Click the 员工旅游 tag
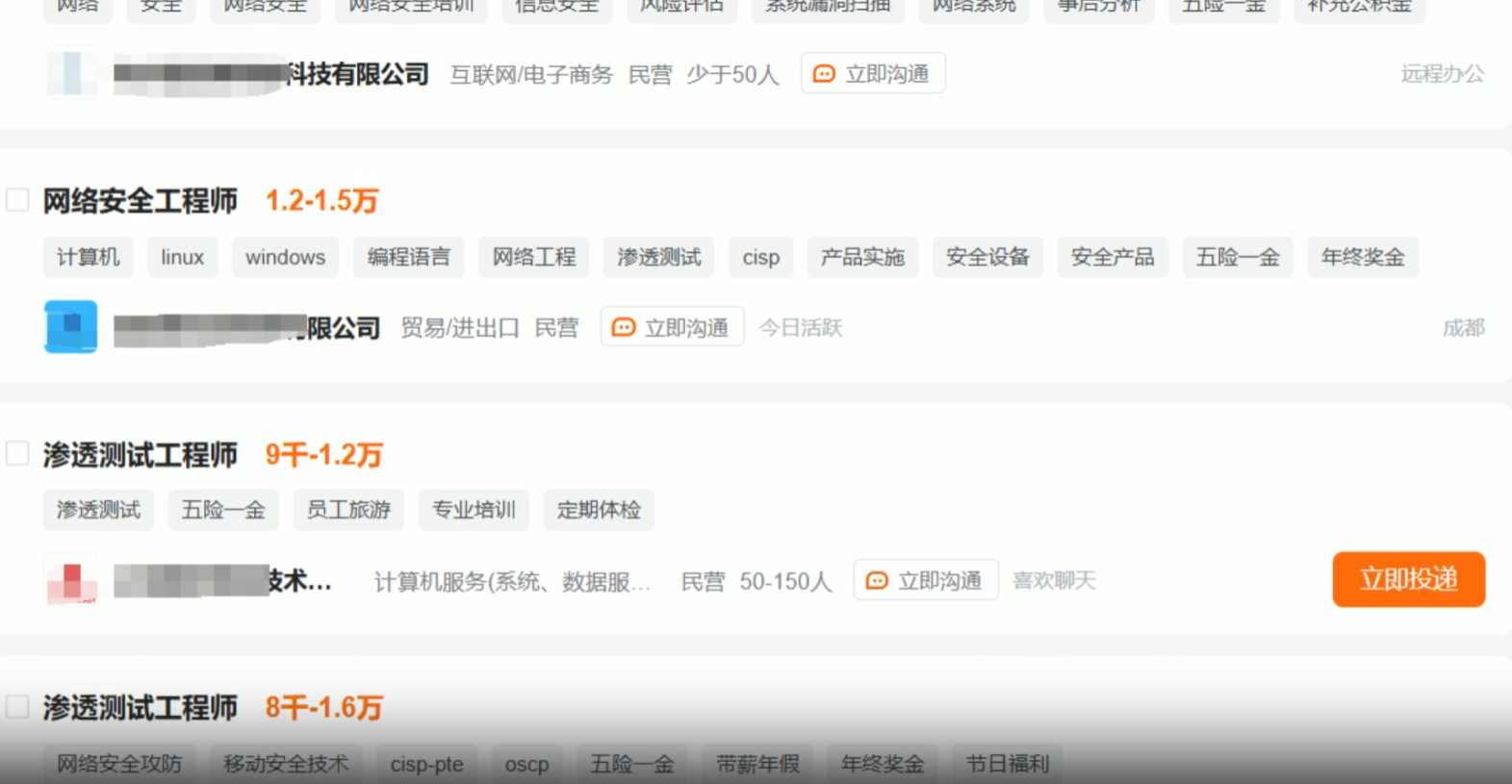1512x784 pixels. click(348, 510)
